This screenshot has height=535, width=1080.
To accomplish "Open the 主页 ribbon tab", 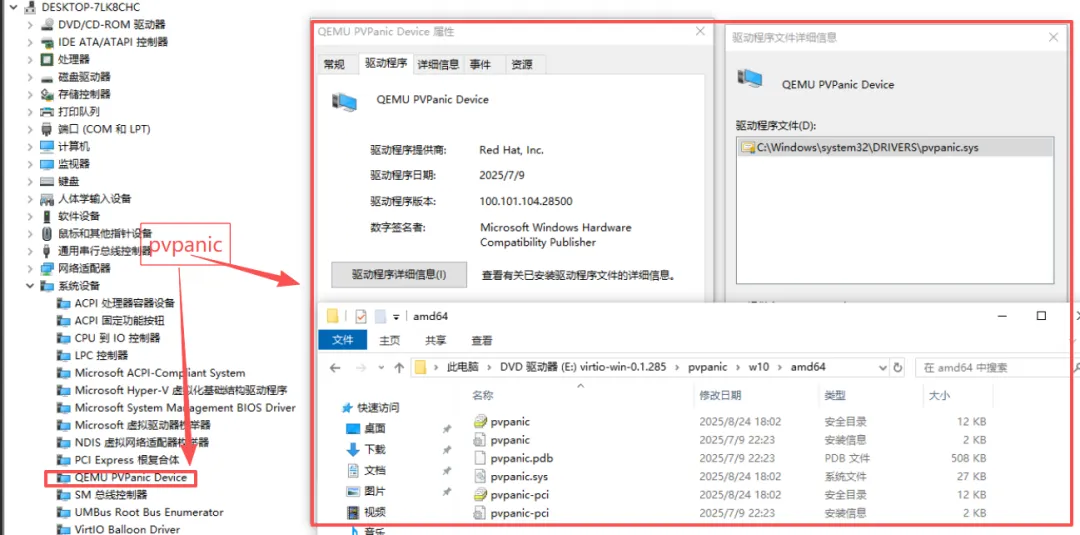I will click(x=390, y=340).
